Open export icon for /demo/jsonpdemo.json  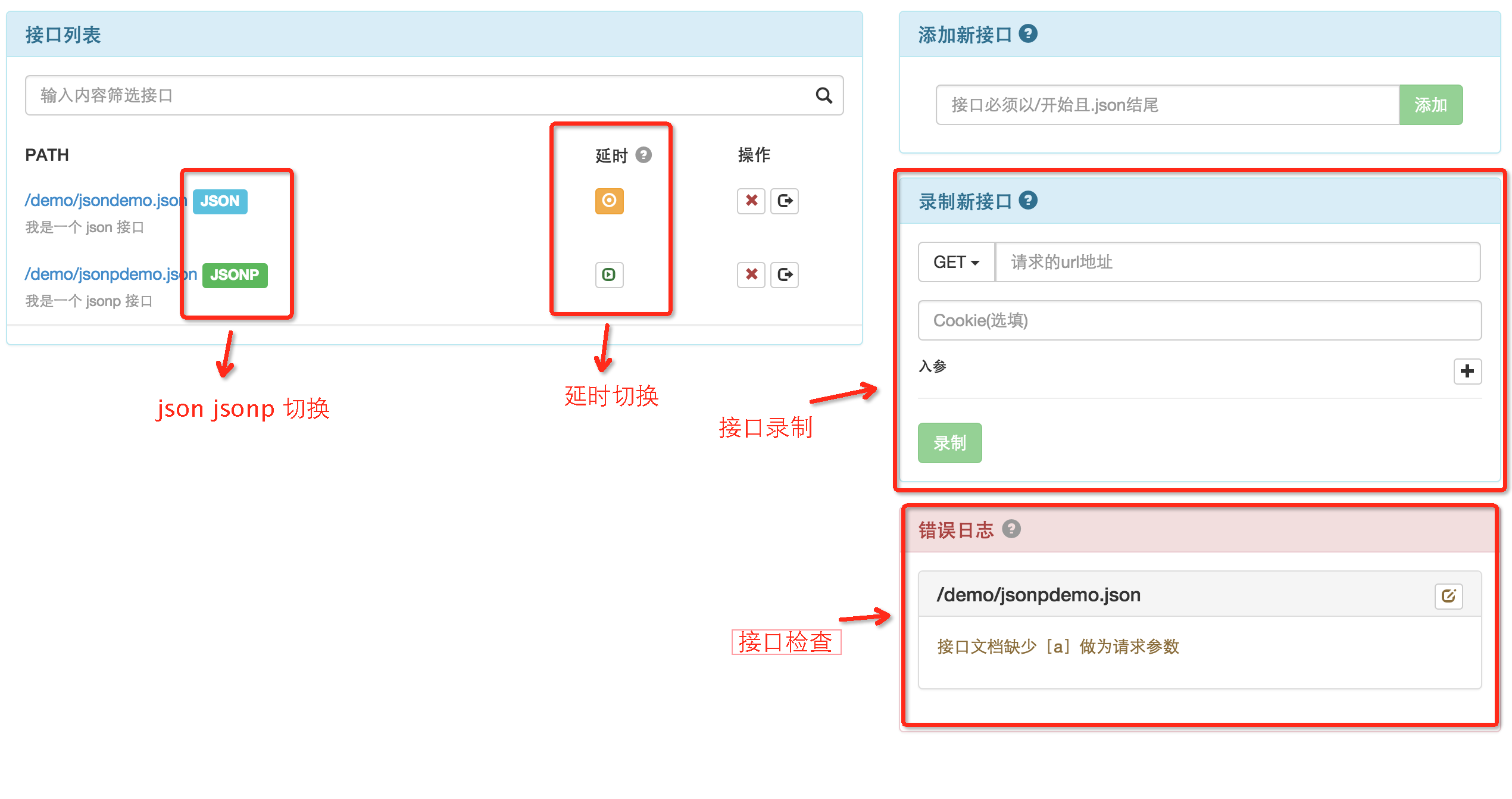[x=785, y=274]
